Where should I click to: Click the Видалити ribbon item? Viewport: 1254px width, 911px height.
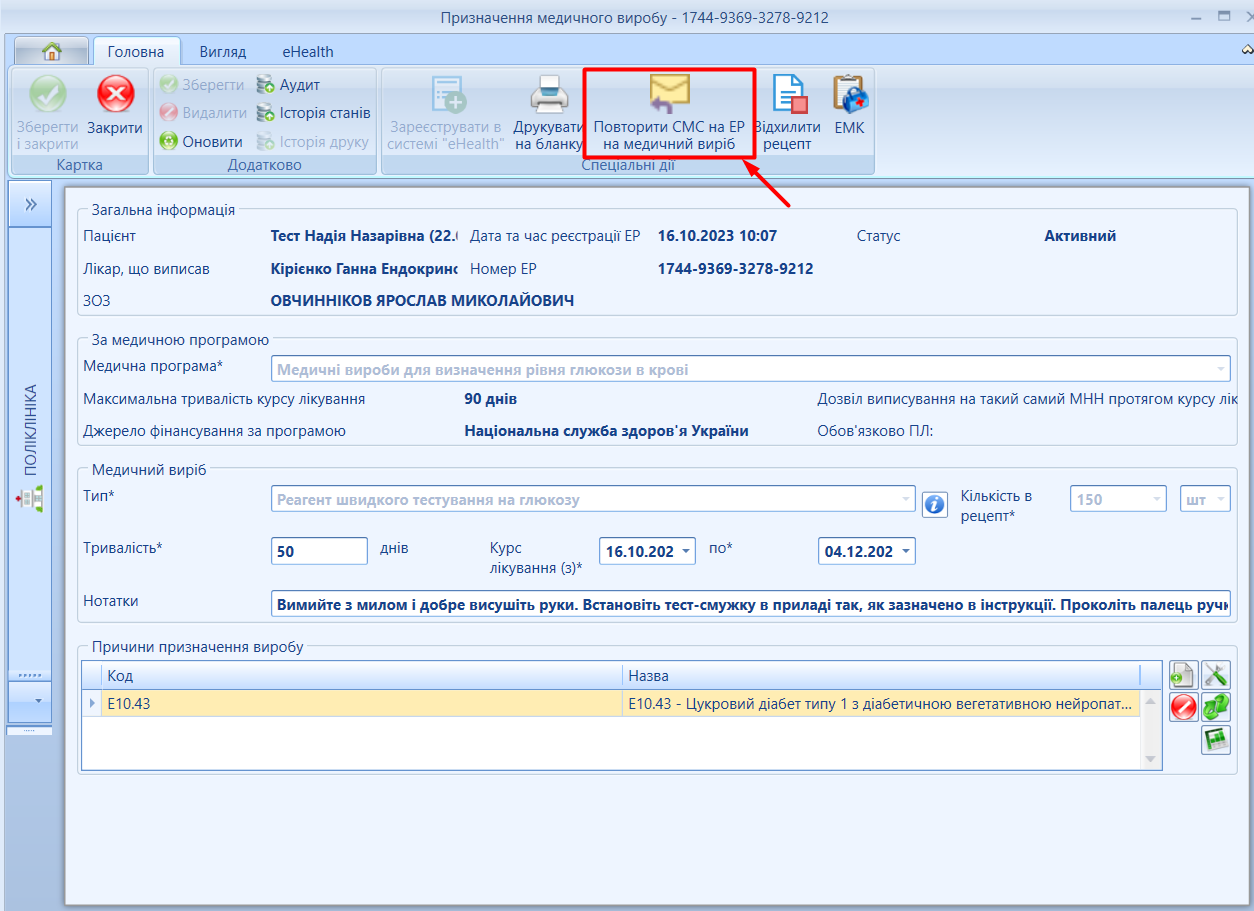coord(203,113)
